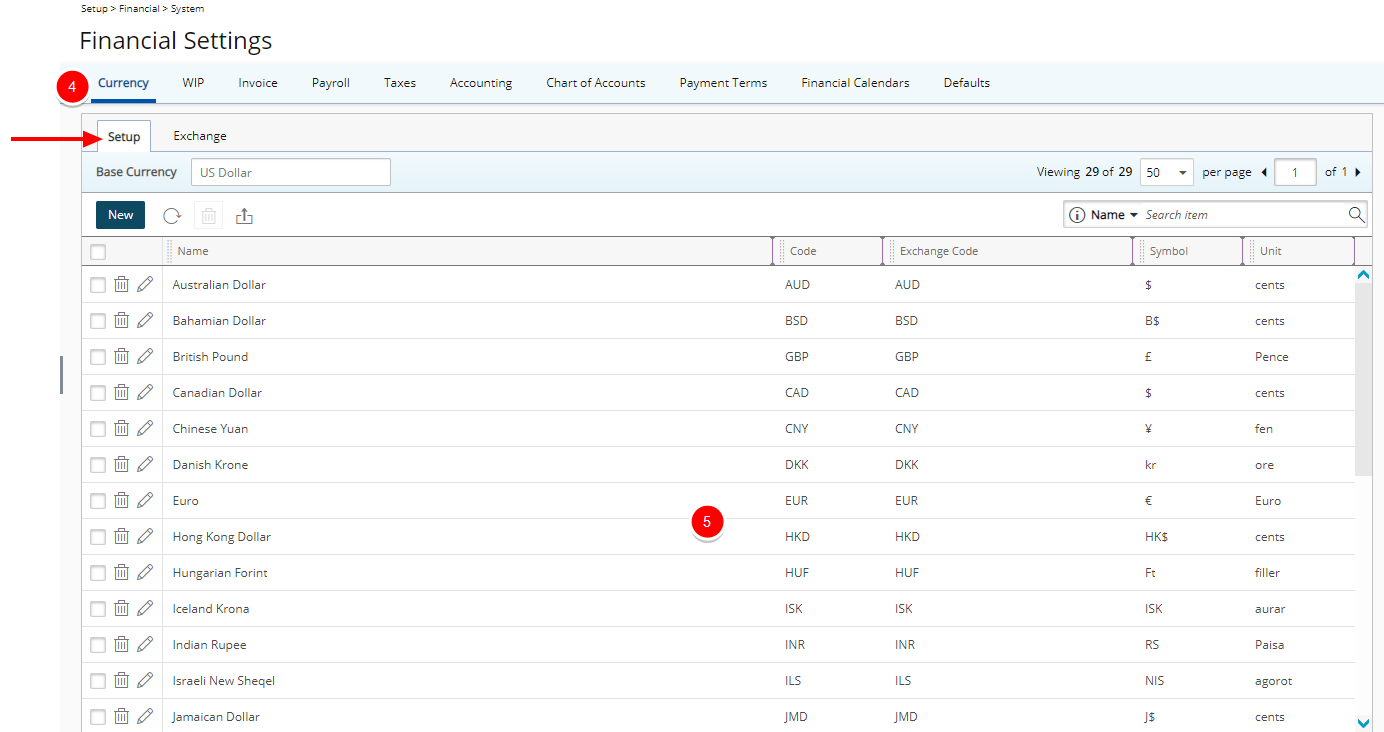The height and width of the screenshot is (732, 1384).
Task: Check the Euro checkbox
Action: pos(98,501)
